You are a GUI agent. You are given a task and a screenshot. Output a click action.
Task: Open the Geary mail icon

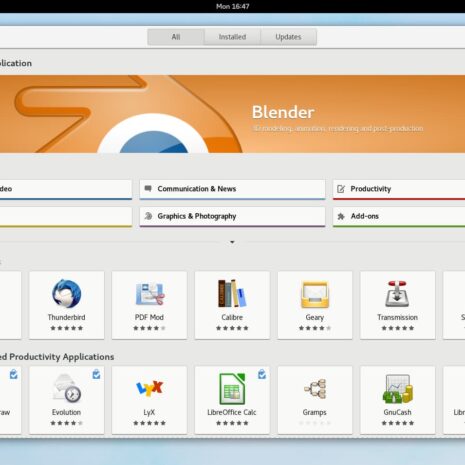click(x=315, y=294)
